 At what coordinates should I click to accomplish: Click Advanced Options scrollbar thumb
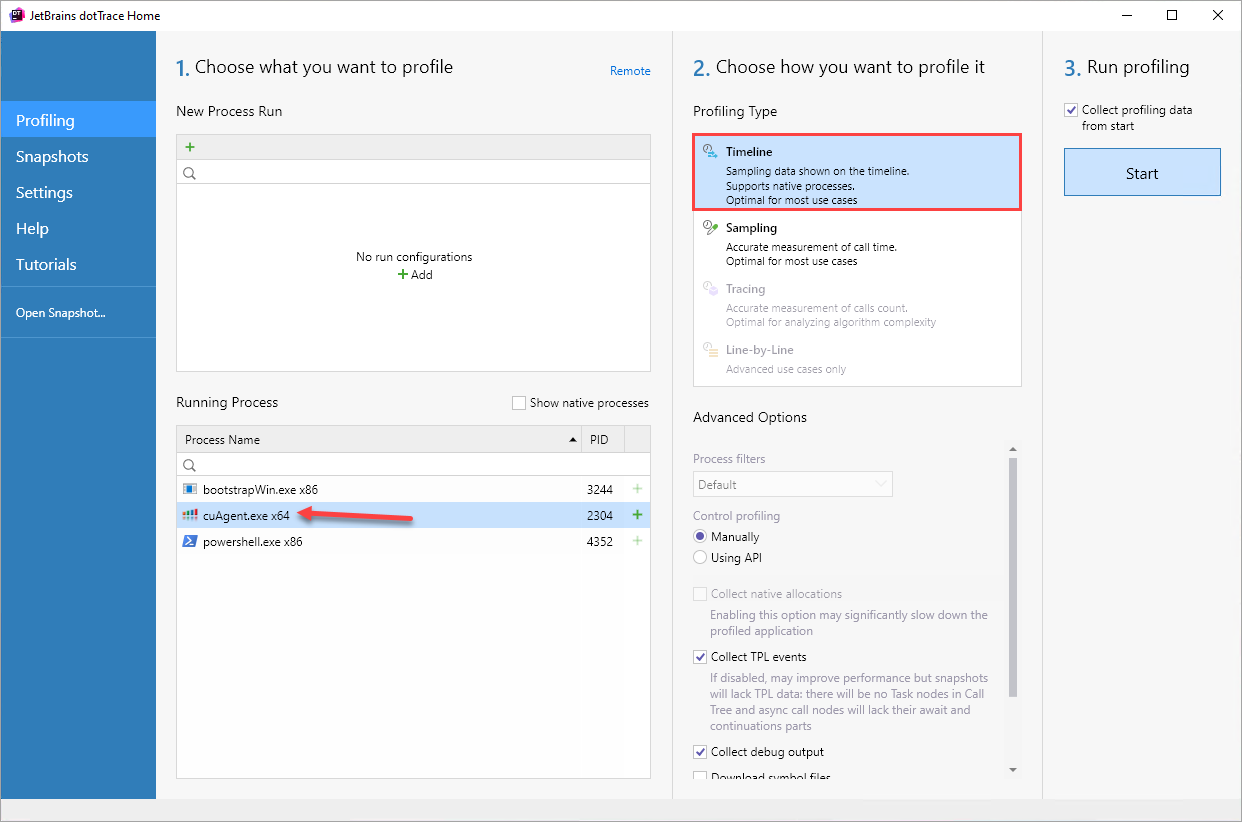(1013, 577)
